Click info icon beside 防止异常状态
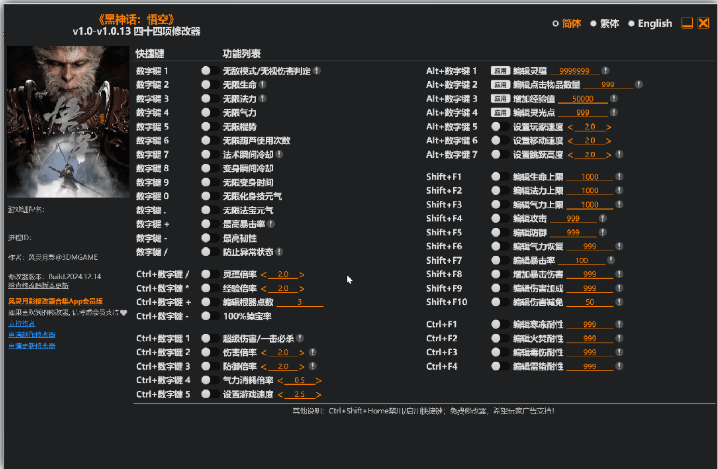 point(279,252)
